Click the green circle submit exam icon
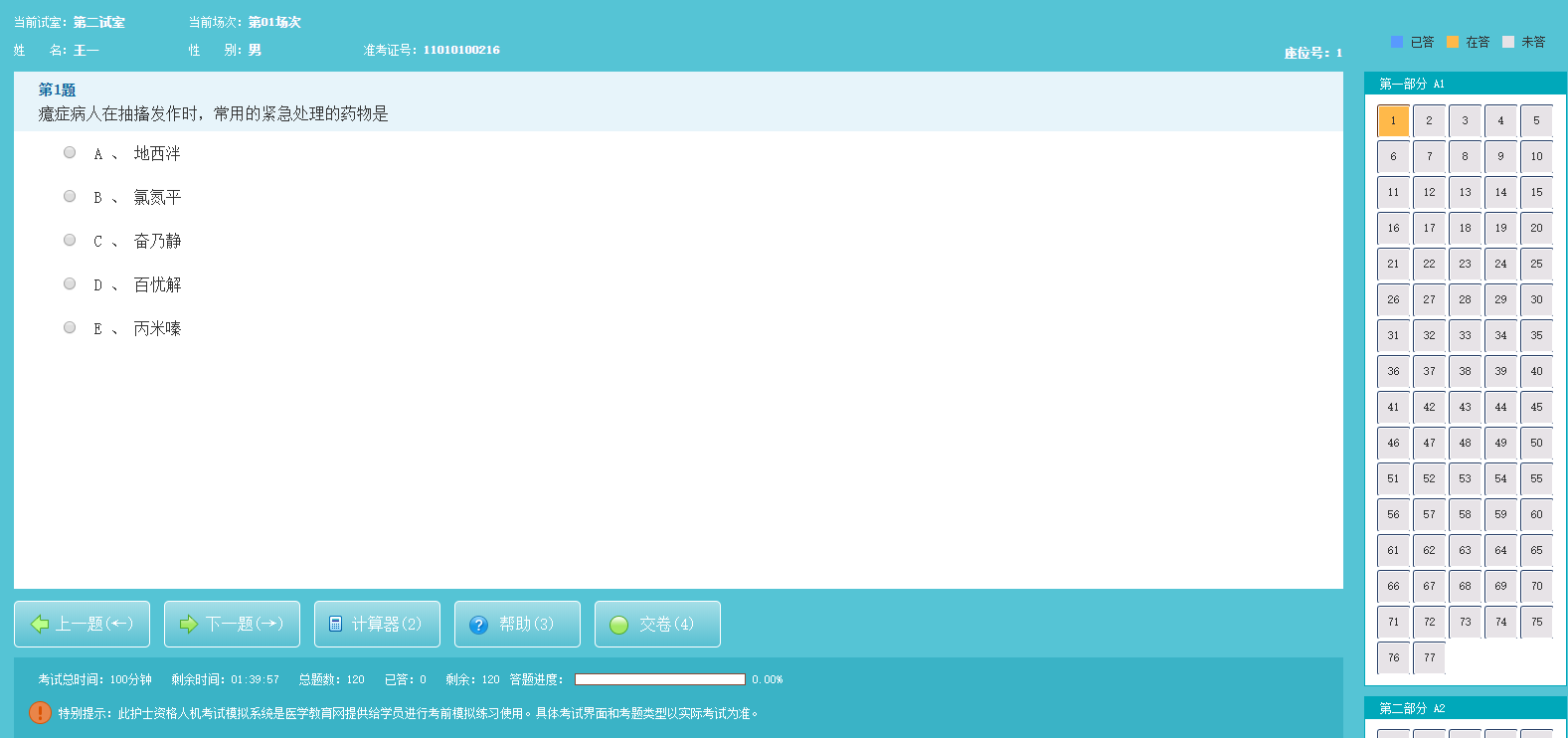Screen dimensions: 1568x738 click(618, 625)
